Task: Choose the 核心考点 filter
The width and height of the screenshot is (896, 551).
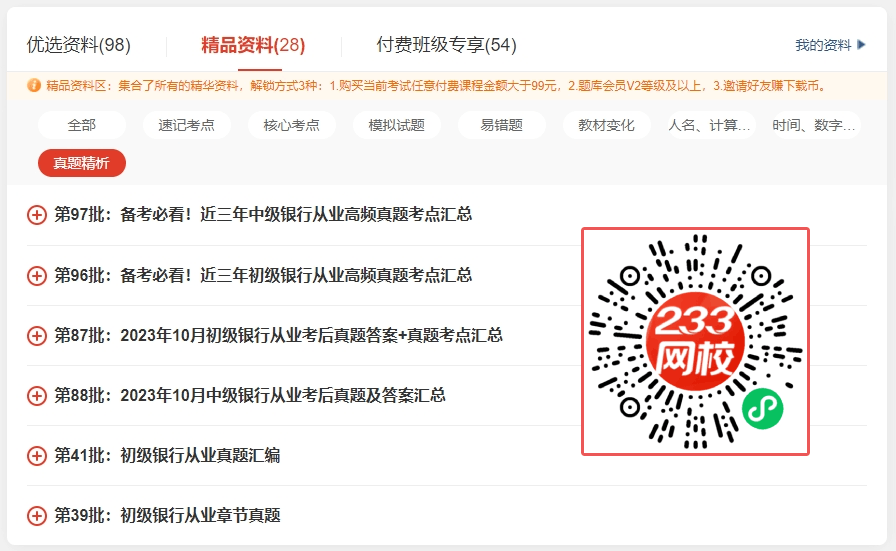Action: point(292,125)
